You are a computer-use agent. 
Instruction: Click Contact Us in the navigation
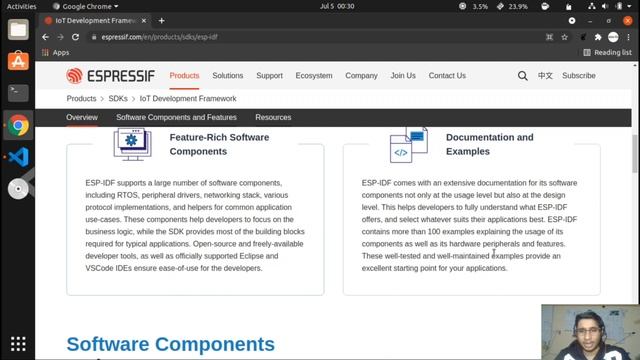coord(447,76)
